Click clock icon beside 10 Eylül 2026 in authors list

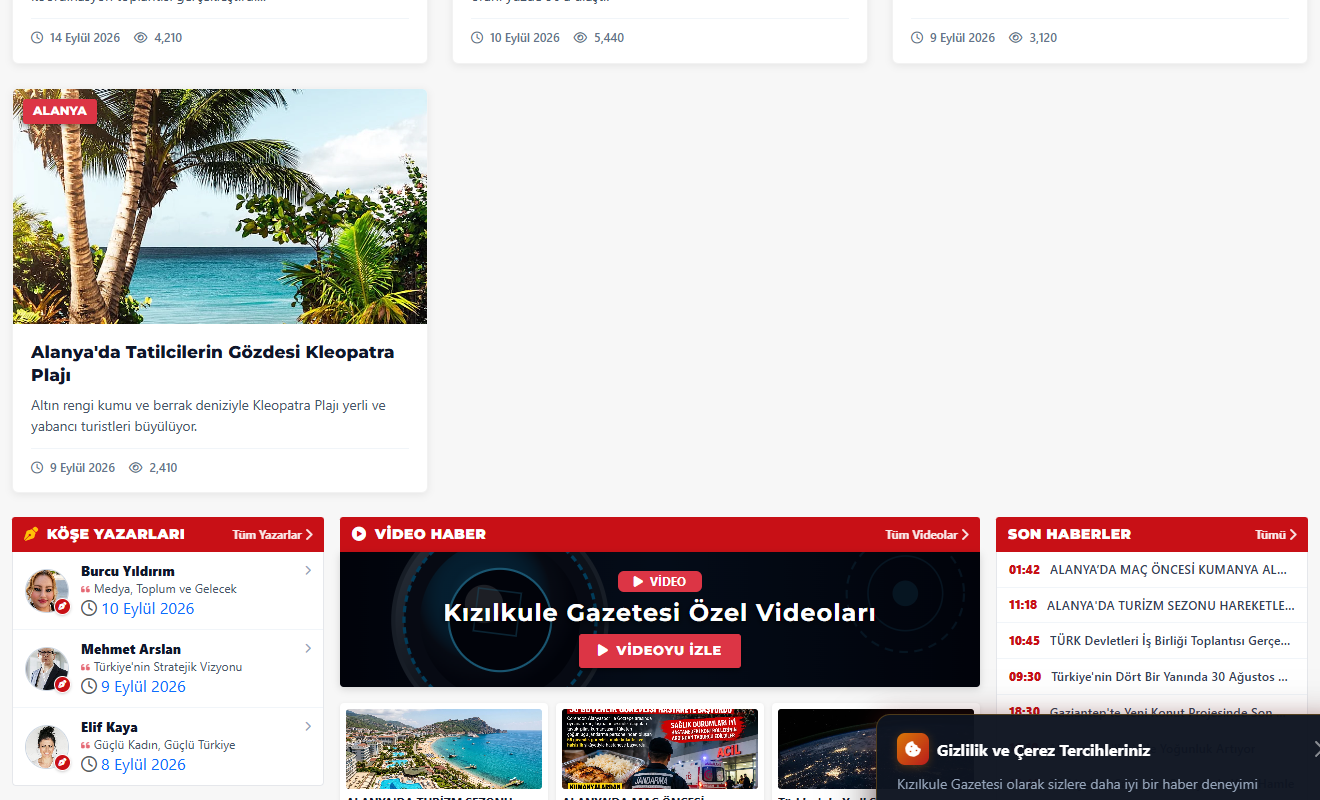click(x=89, y=609)
